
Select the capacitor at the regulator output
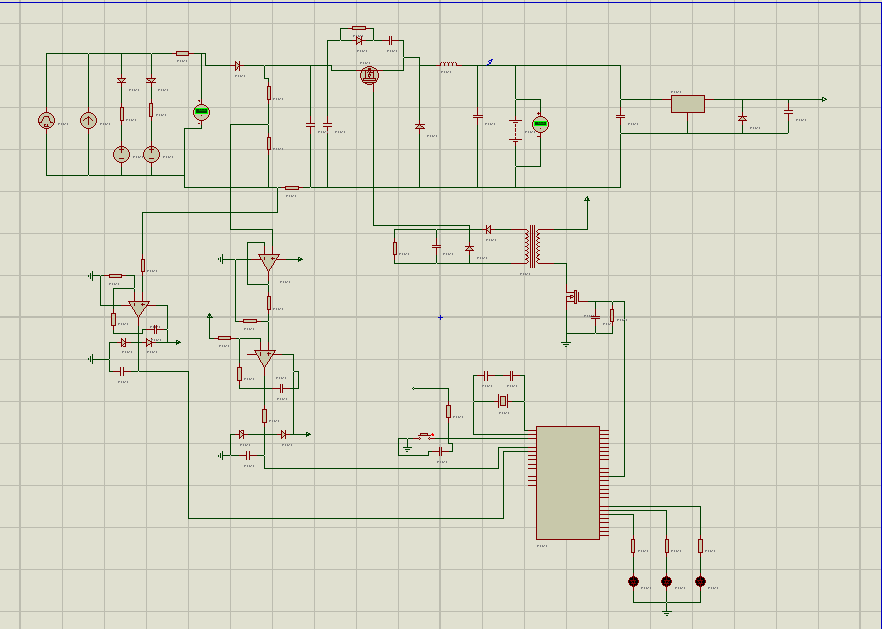coord(789,111)
